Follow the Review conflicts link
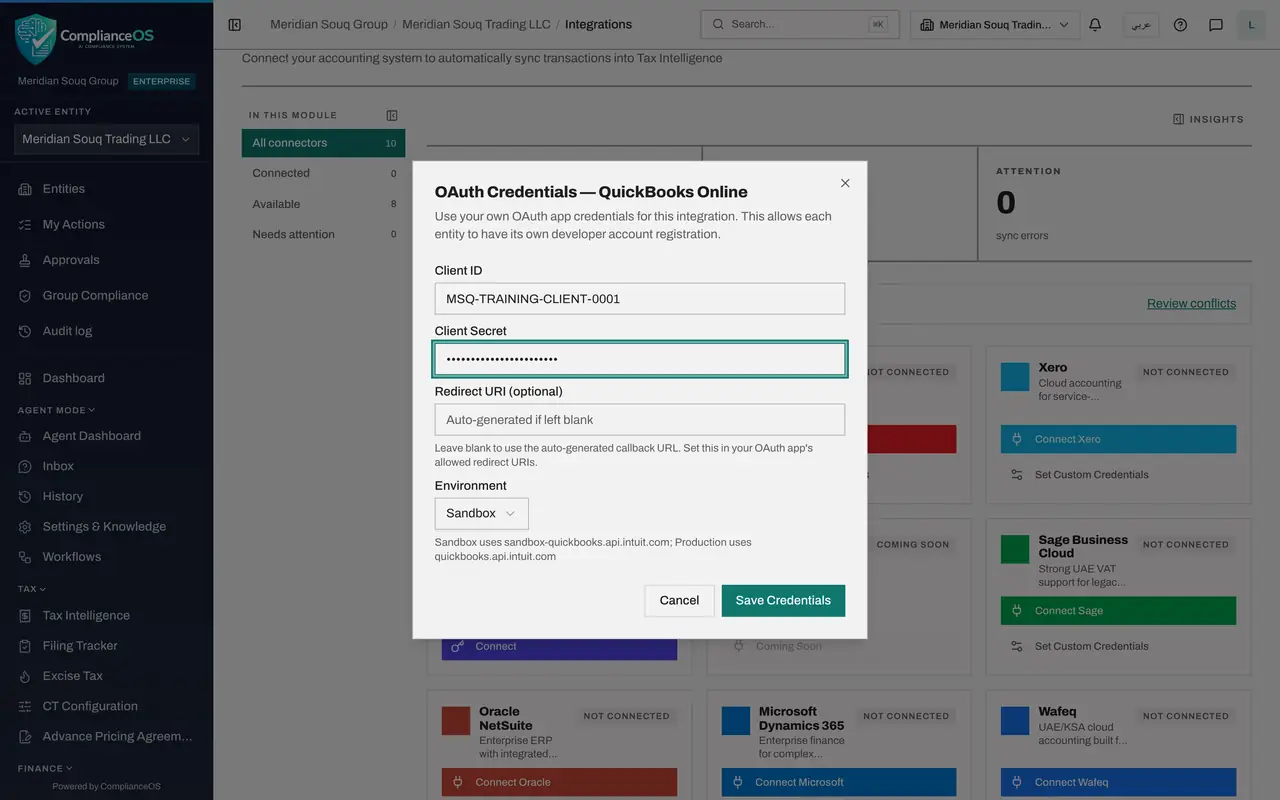This screenshot has height=800, width=1280. click(1191, 303)
